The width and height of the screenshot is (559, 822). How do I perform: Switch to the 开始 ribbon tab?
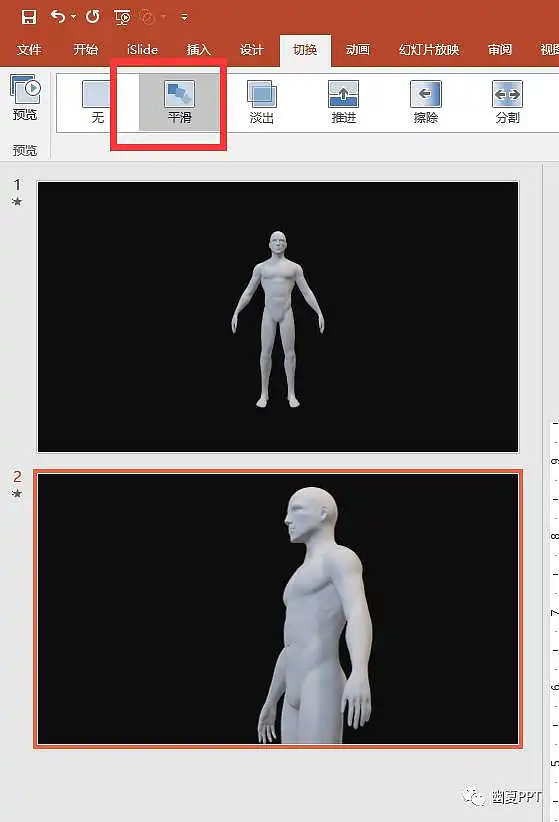85,50
